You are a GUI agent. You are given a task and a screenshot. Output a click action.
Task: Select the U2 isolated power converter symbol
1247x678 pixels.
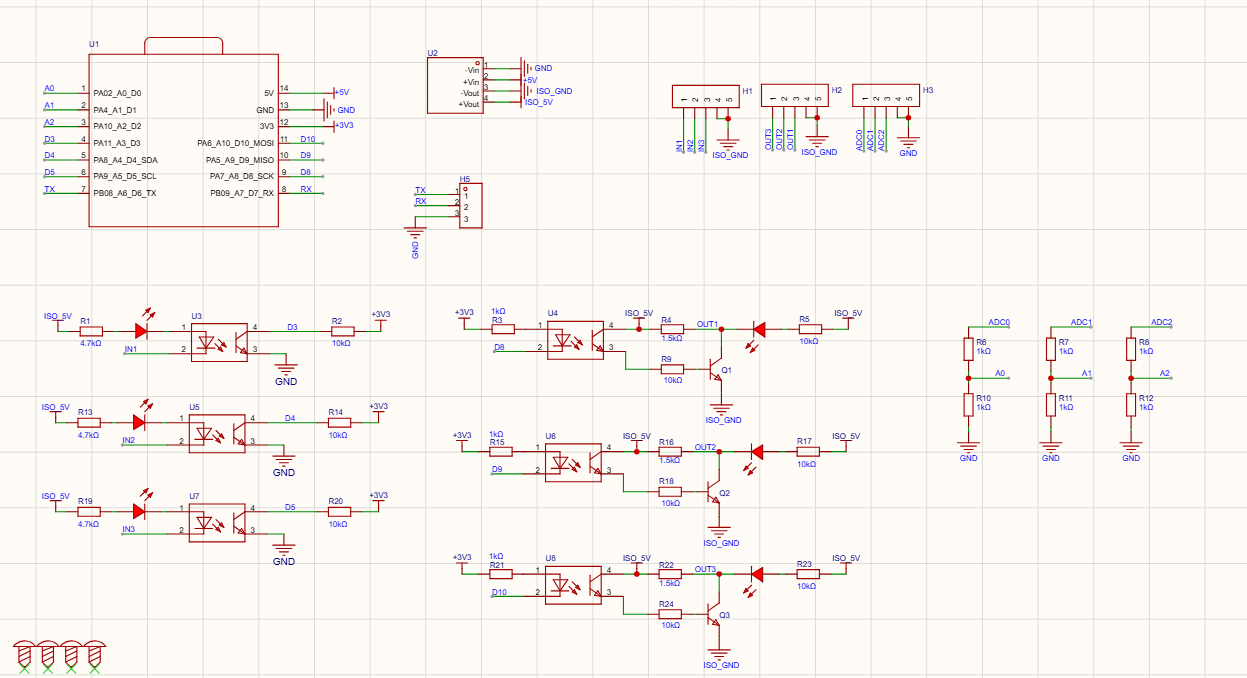click(x=454, y=85)
